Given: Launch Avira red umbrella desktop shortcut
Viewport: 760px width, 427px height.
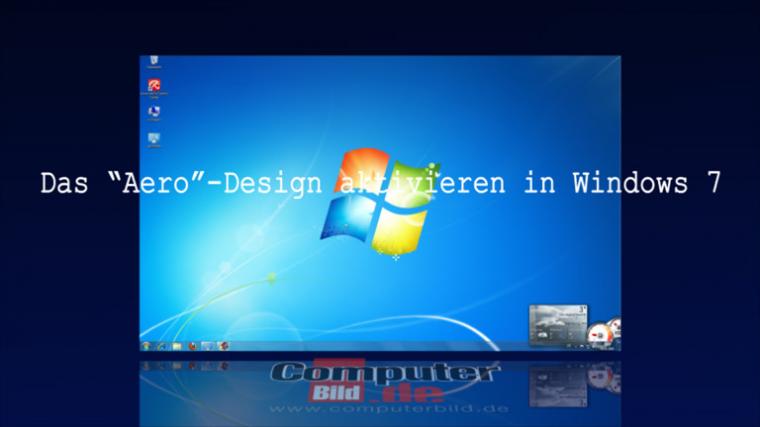Looking at the screenshot, I should pyautogui.click(x=154, y=87).
